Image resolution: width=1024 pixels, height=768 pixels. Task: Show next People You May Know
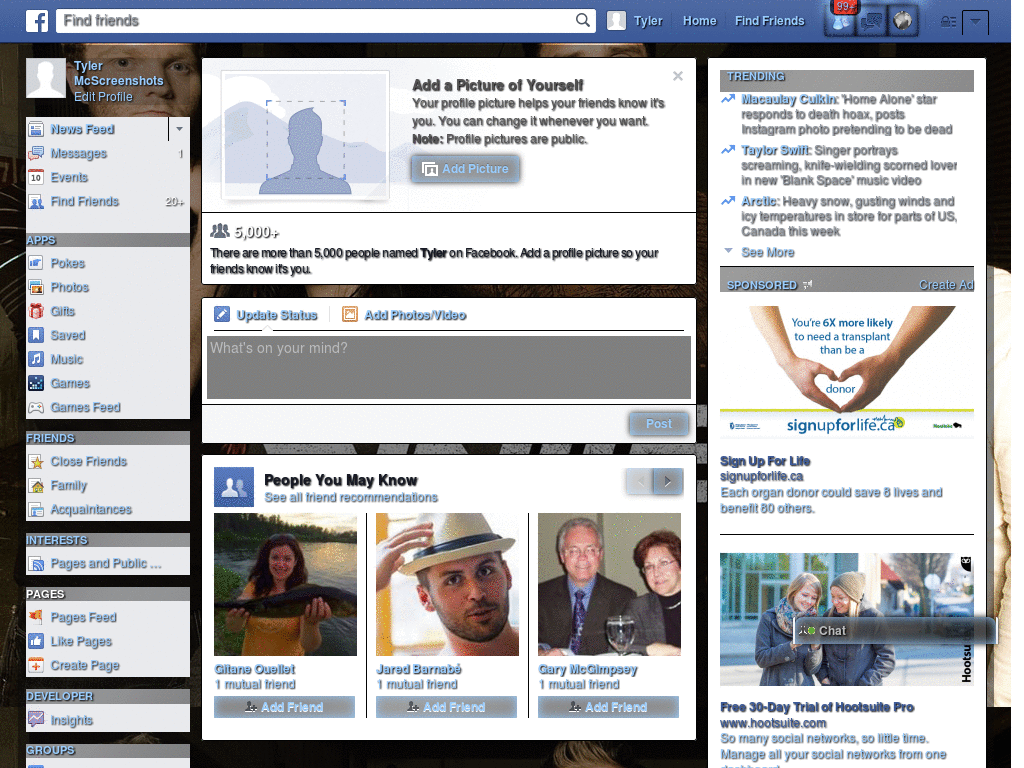pos(668,482)
